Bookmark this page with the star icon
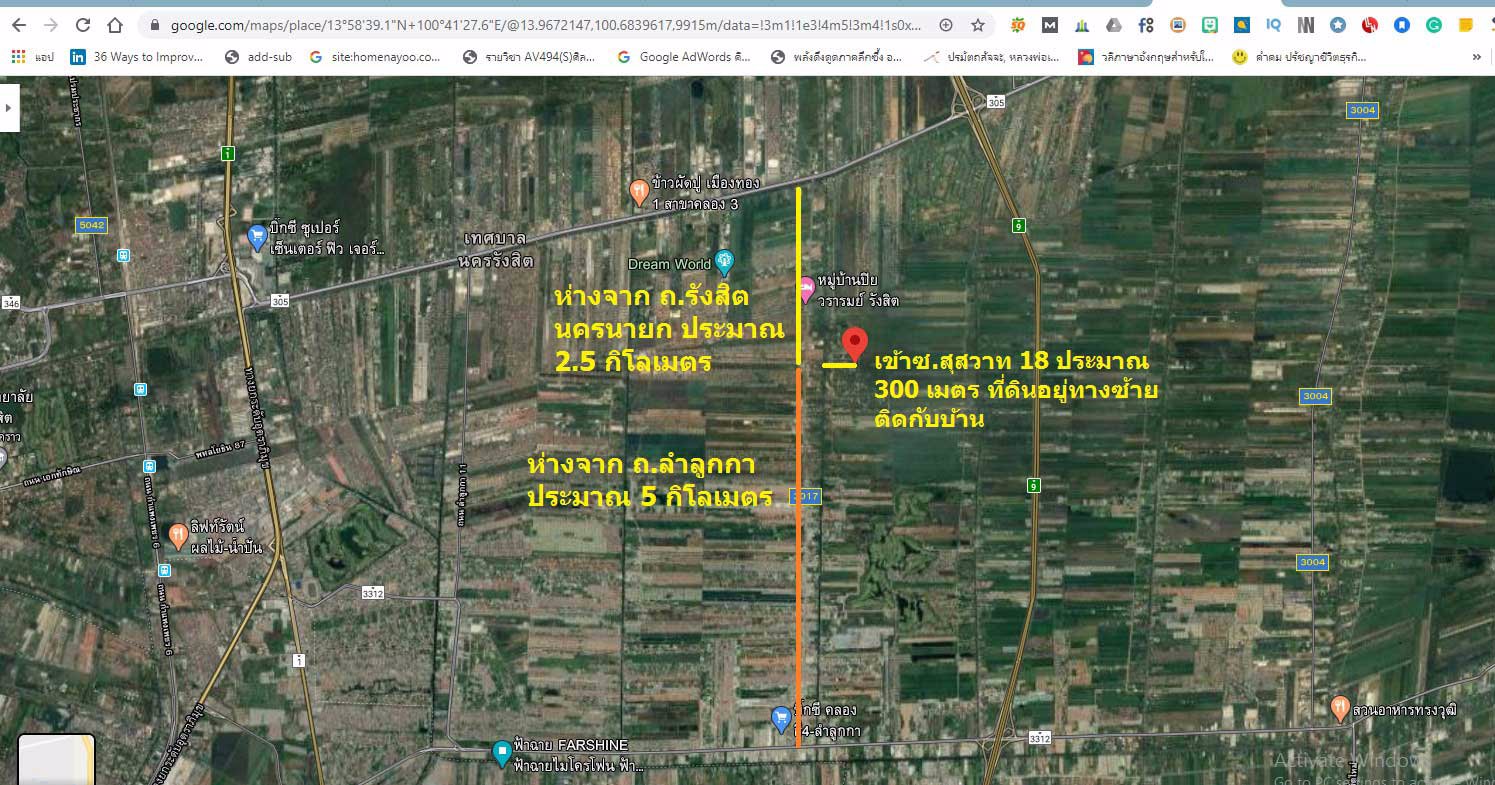The image size is (1495, 785). 978,25
